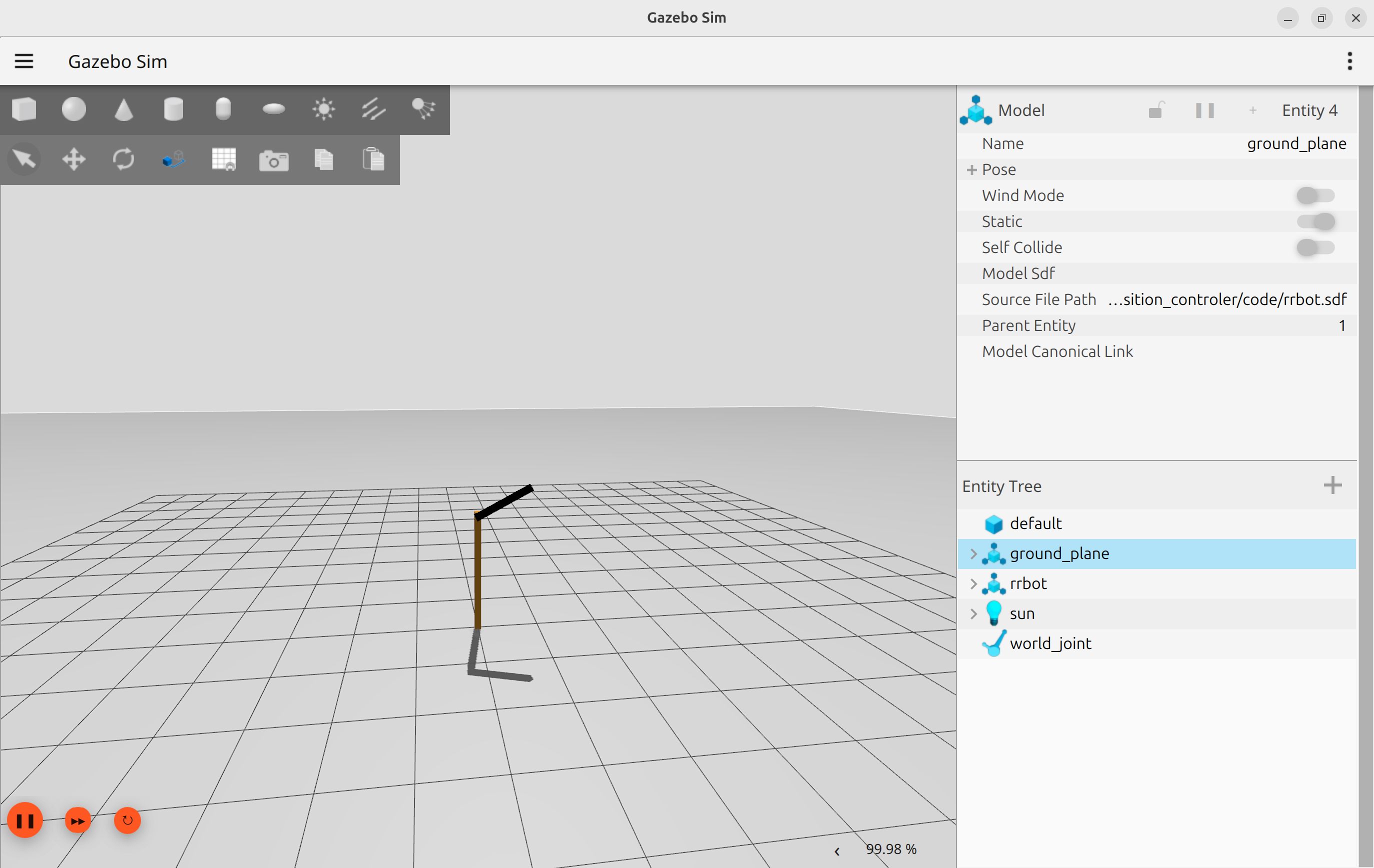Insert a cone shape
Screen dimensions: 1374x868
[x=123, y=109]
